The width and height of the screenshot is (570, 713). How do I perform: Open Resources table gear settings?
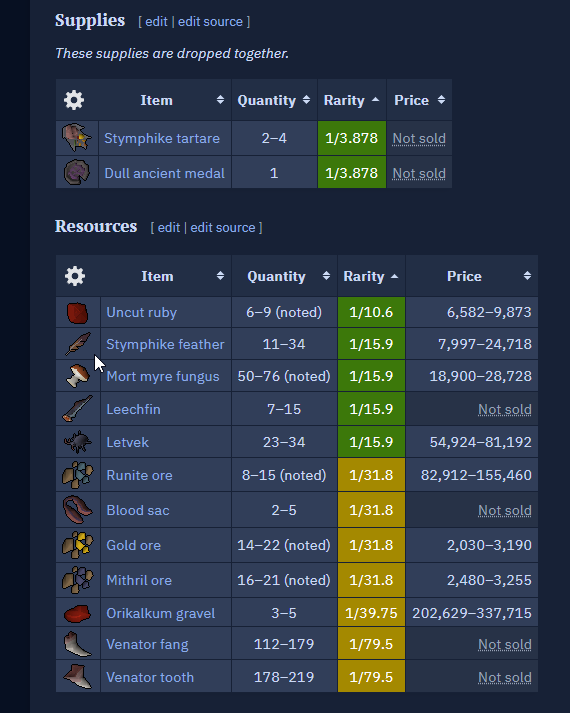[x=75, y=276]
